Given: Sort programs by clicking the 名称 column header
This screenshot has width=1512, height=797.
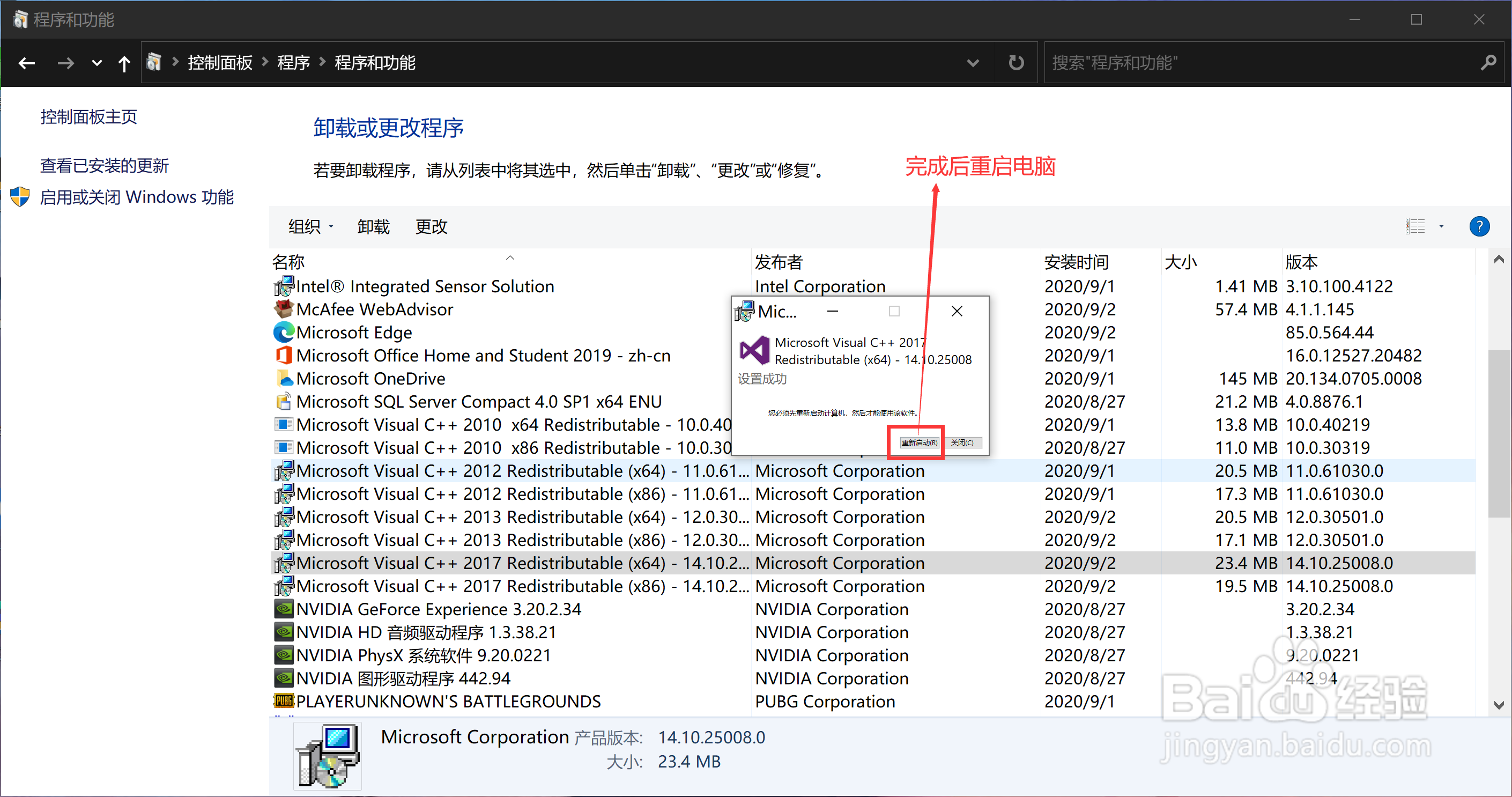Looking at the screenshot, I should (x=289, y=261).
